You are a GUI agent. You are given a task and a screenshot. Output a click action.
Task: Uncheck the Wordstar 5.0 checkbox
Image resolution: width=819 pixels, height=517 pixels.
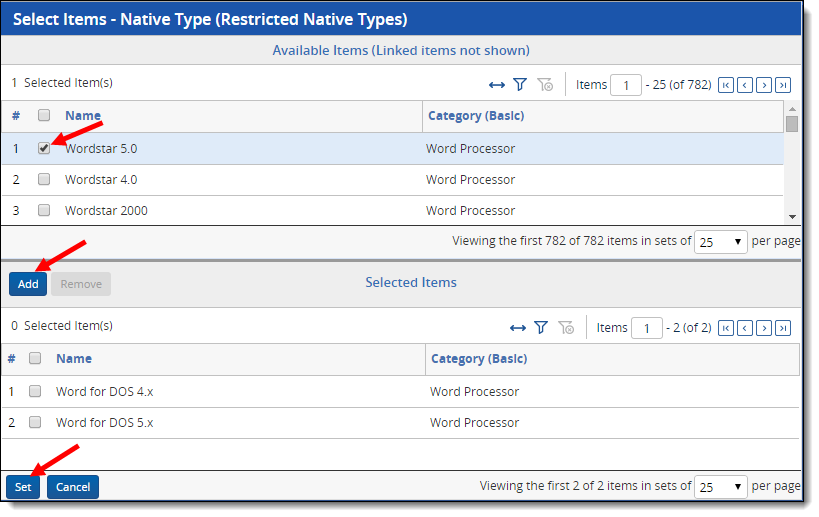(44, 148)
